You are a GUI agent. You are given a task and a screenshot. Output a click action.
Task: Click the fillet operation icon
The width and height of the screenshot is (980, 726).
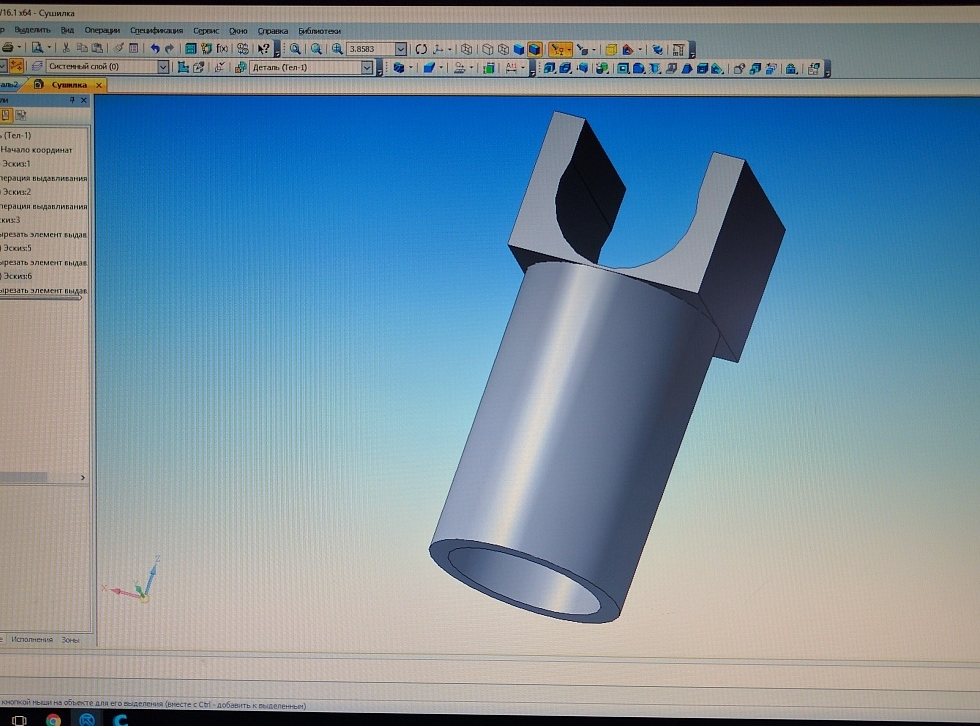tap(639, 68)
